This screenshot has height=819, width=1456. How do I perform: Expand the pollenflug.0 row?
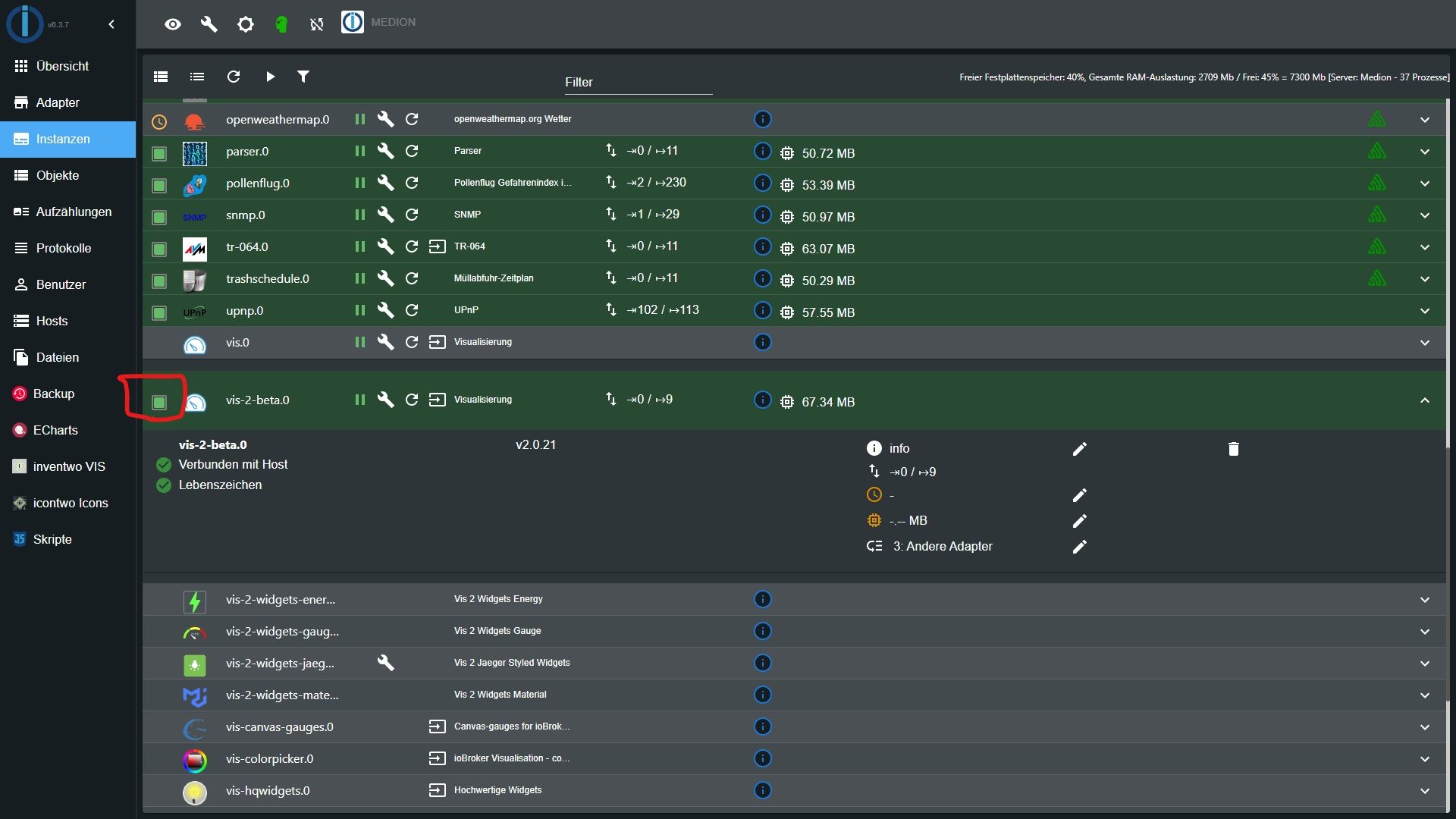pos(1425,184)
